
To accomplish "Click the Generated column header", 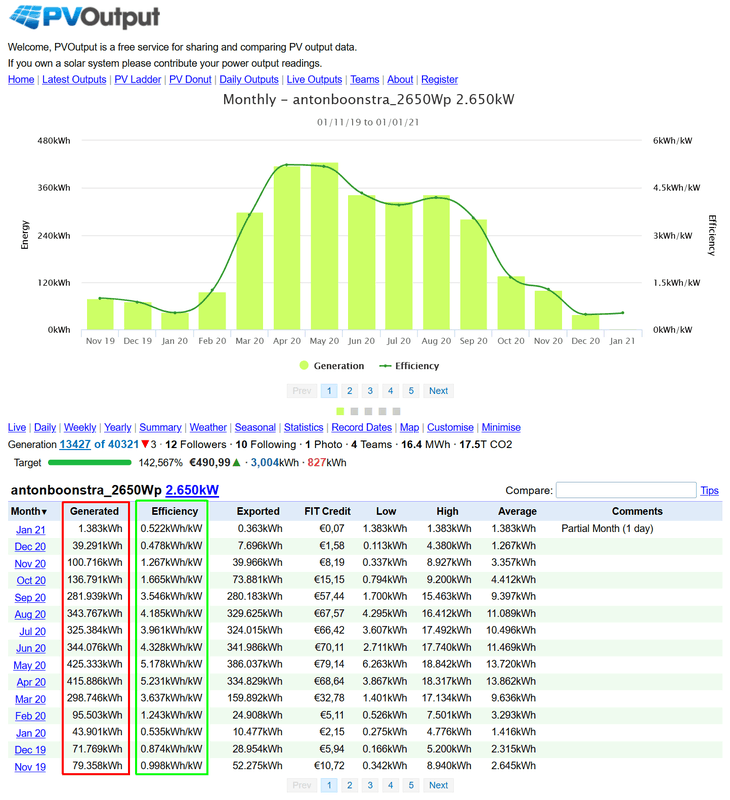I will pyautogui.click(x=94, y=511).
